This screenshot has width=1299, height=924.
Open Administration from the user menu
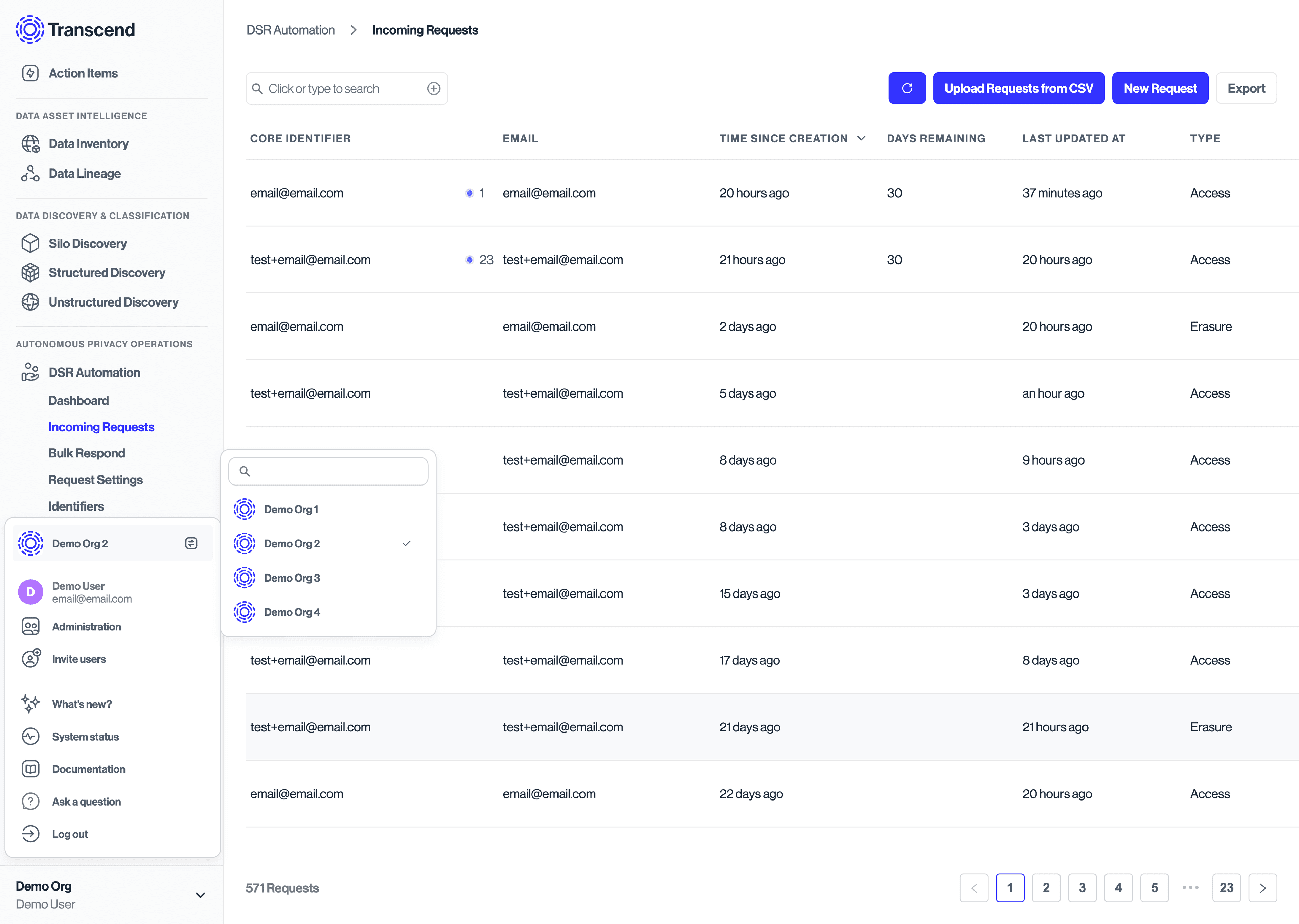point(86,626)
